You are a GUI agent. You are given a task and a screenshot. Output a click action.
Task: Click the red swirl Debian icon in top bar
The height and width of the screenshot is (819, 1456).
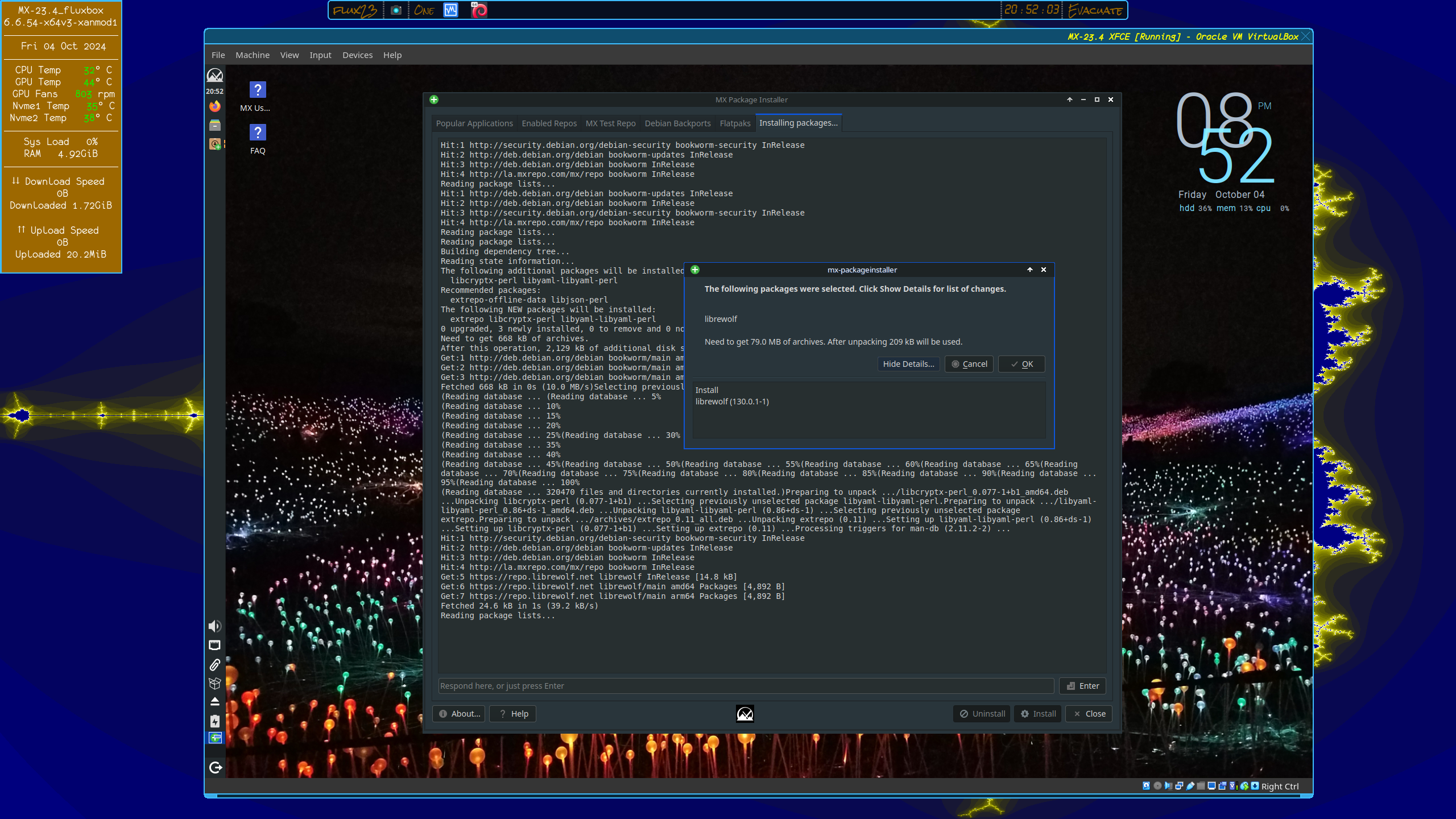click(479, 10)
